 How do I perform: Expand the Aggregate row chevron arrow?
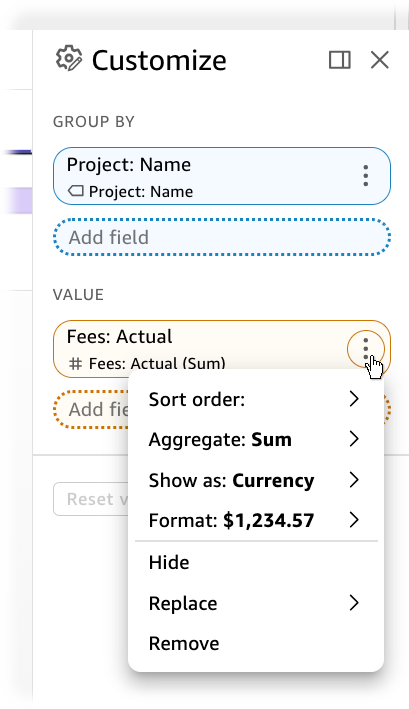(354, 439)
